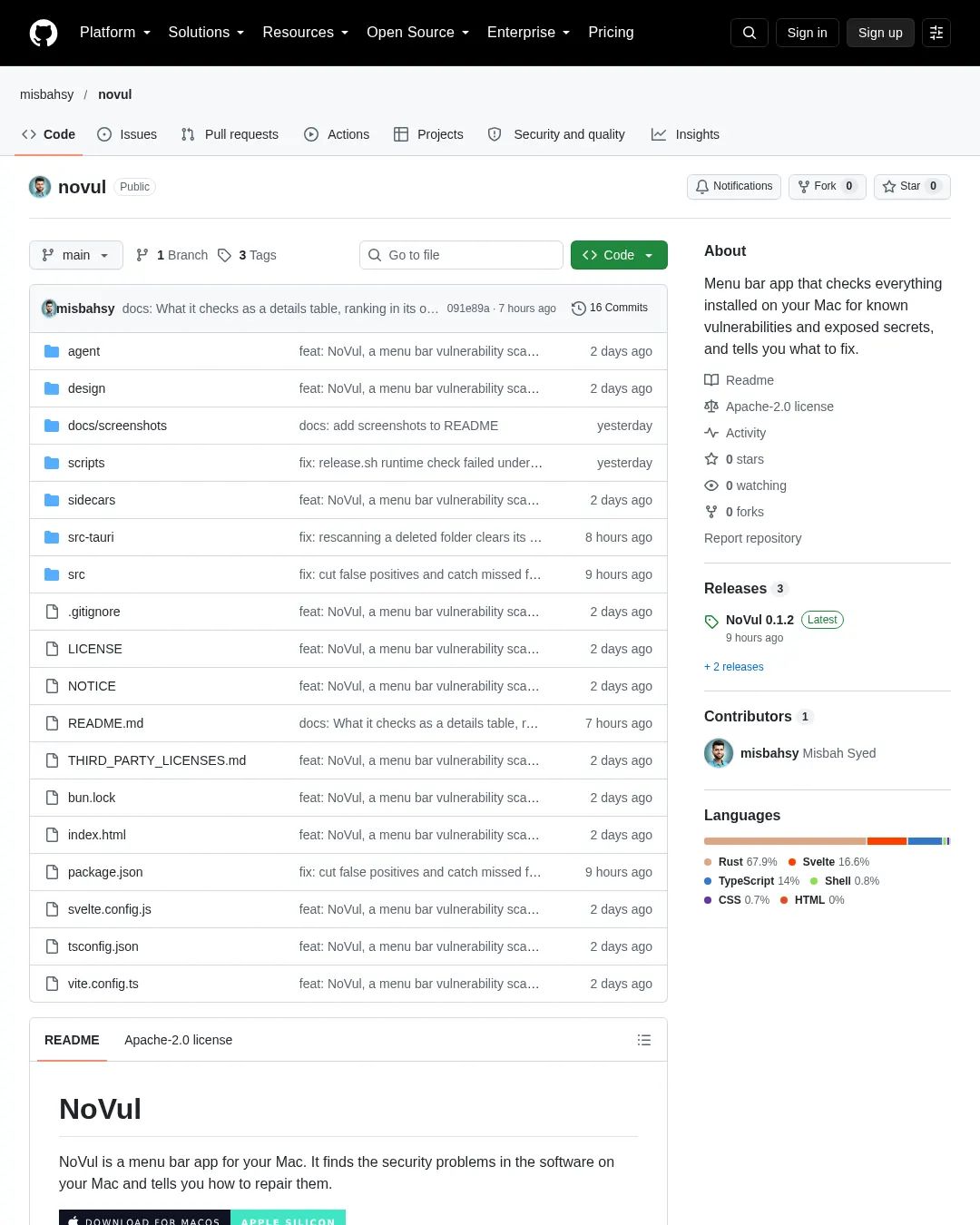Open the green Code dropdown button
The image size is (980, 1225).
619,255
